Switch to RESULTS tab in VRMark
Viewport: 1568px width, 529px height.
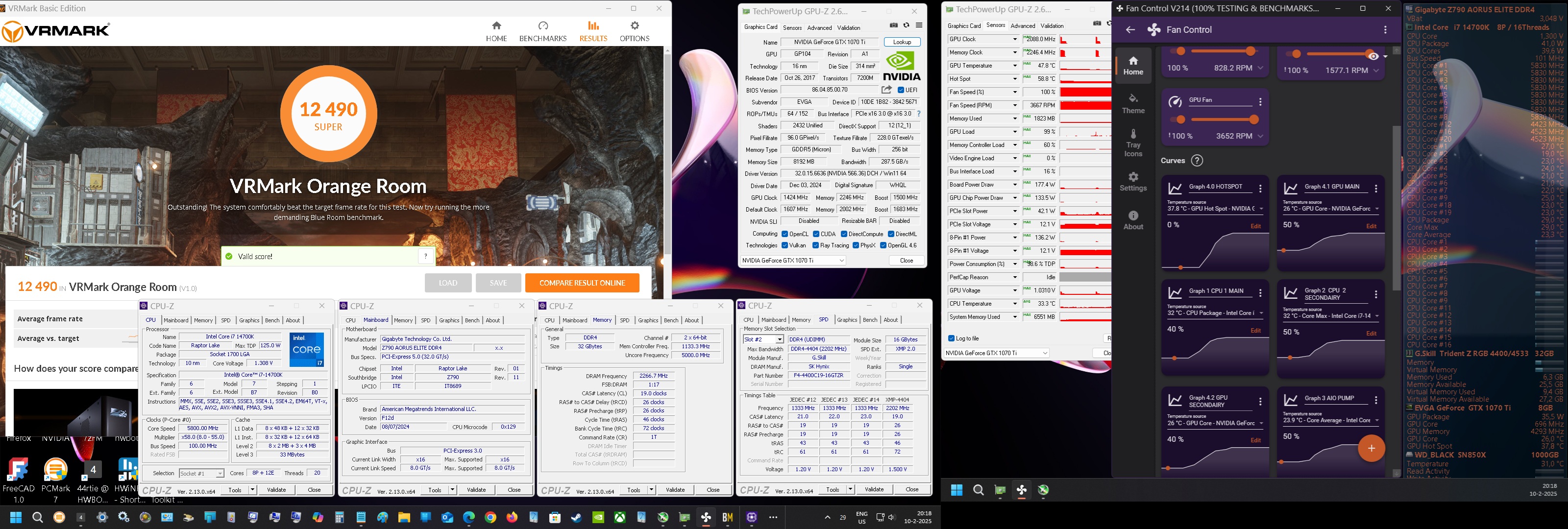[x=593, y=31]
